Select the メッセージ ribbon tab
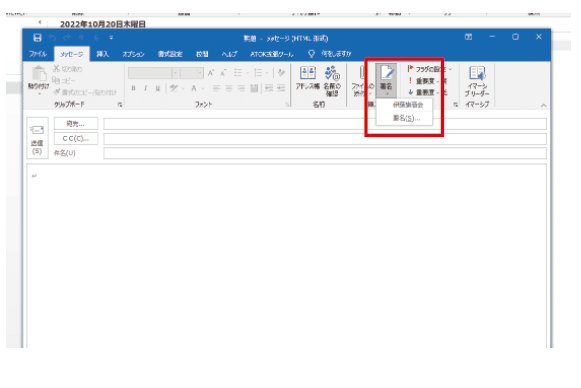 72,54
